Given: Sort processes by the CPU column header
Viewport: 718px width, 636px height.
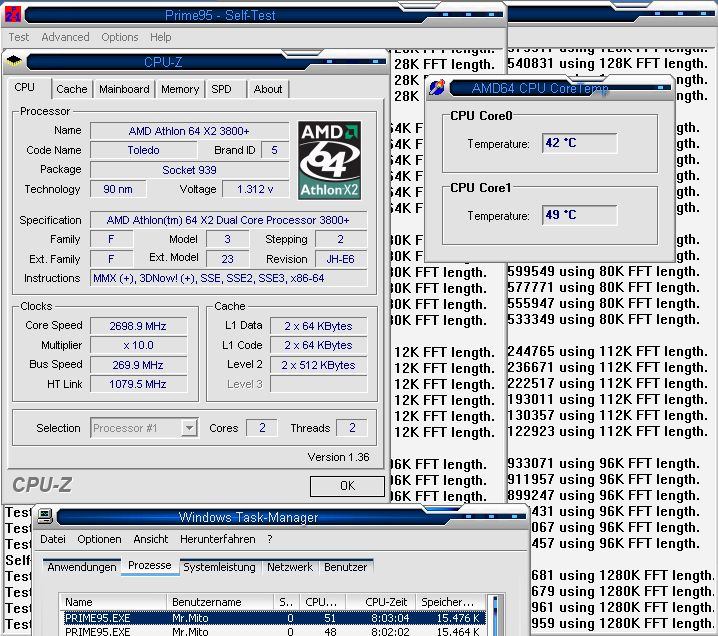Looking at the screenshot, I should tap(322, 602).
